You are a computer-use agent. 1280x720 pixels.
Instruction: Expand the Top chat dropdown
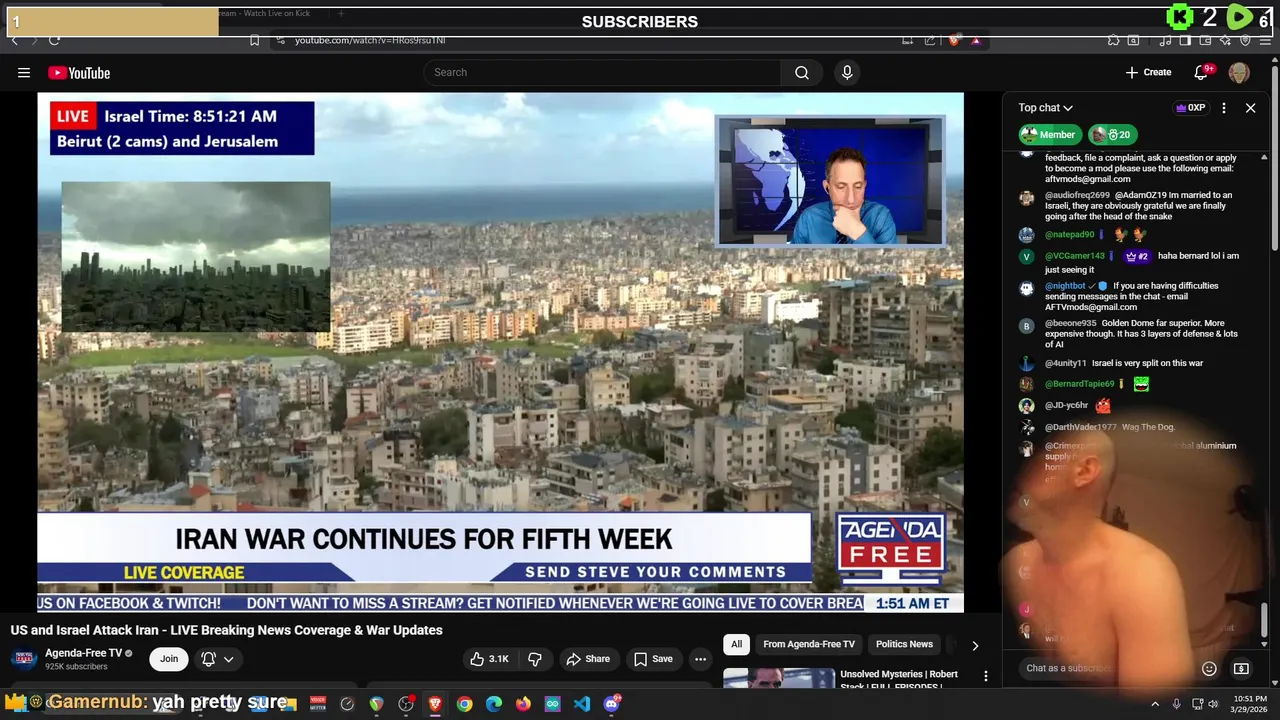pyautogui.click(x=1046, y=107)
